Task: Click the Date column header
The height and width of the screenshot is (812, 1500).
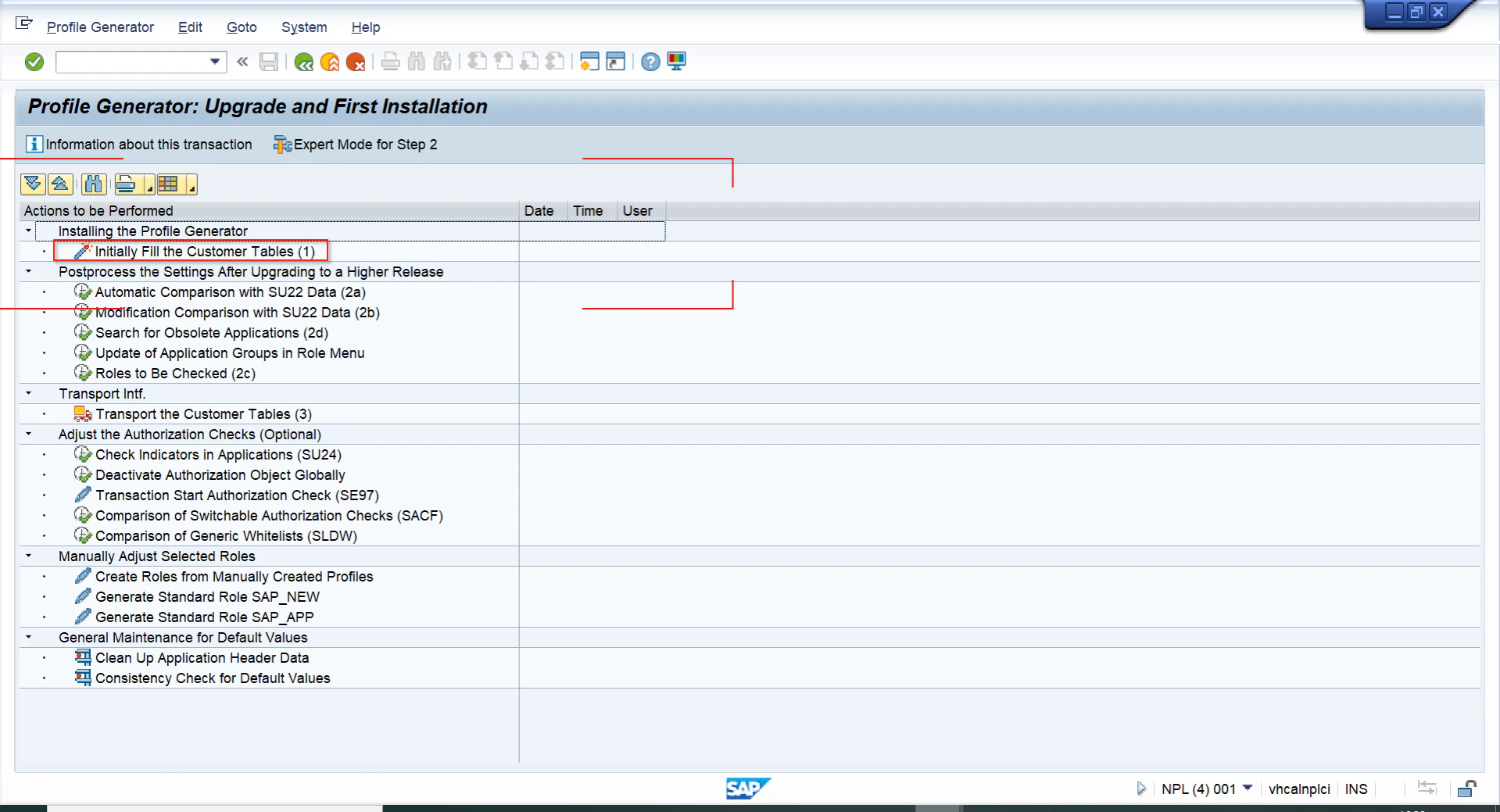Action: point(539,211)
